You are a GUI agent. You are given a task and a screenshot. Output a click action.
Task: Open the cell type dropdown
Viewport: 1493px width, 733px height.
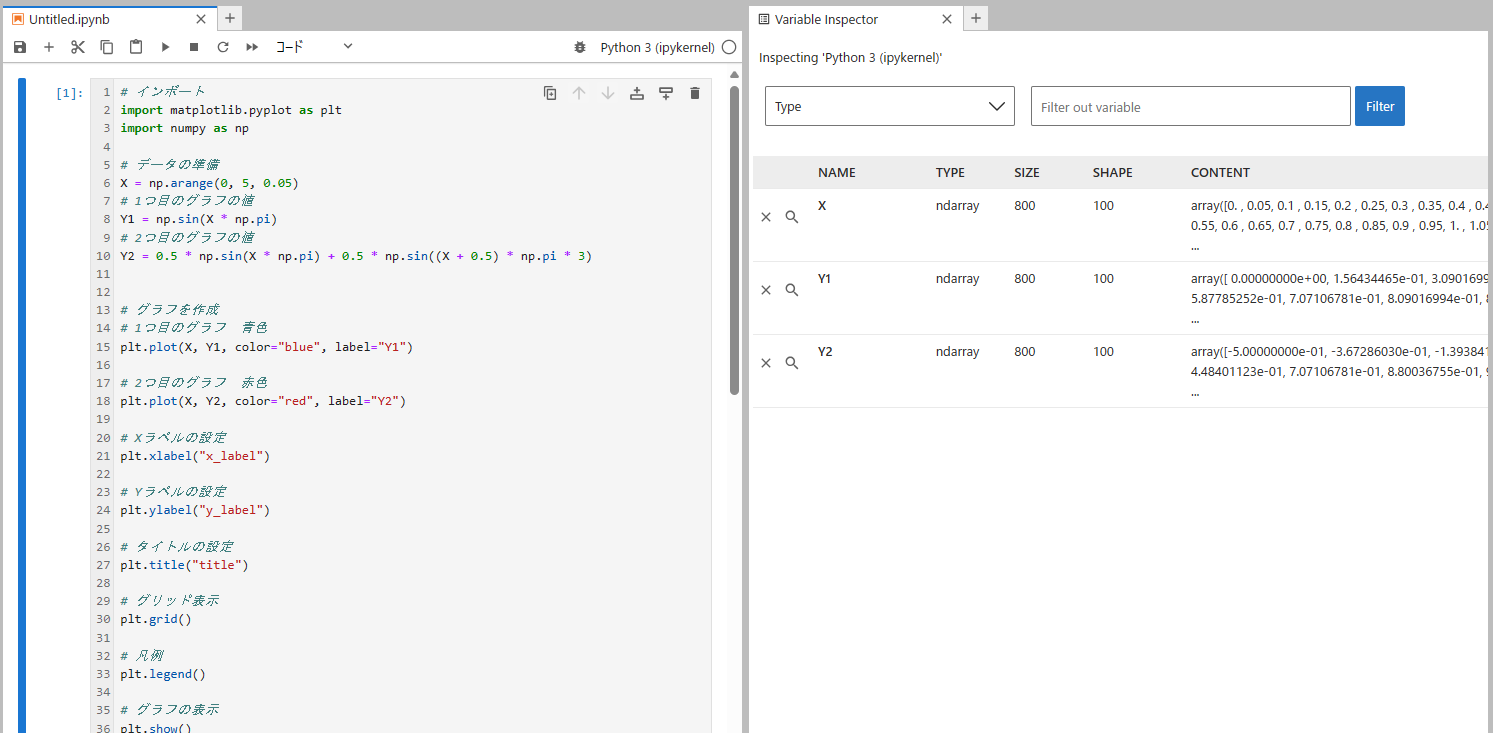click(x=314, y=47)
